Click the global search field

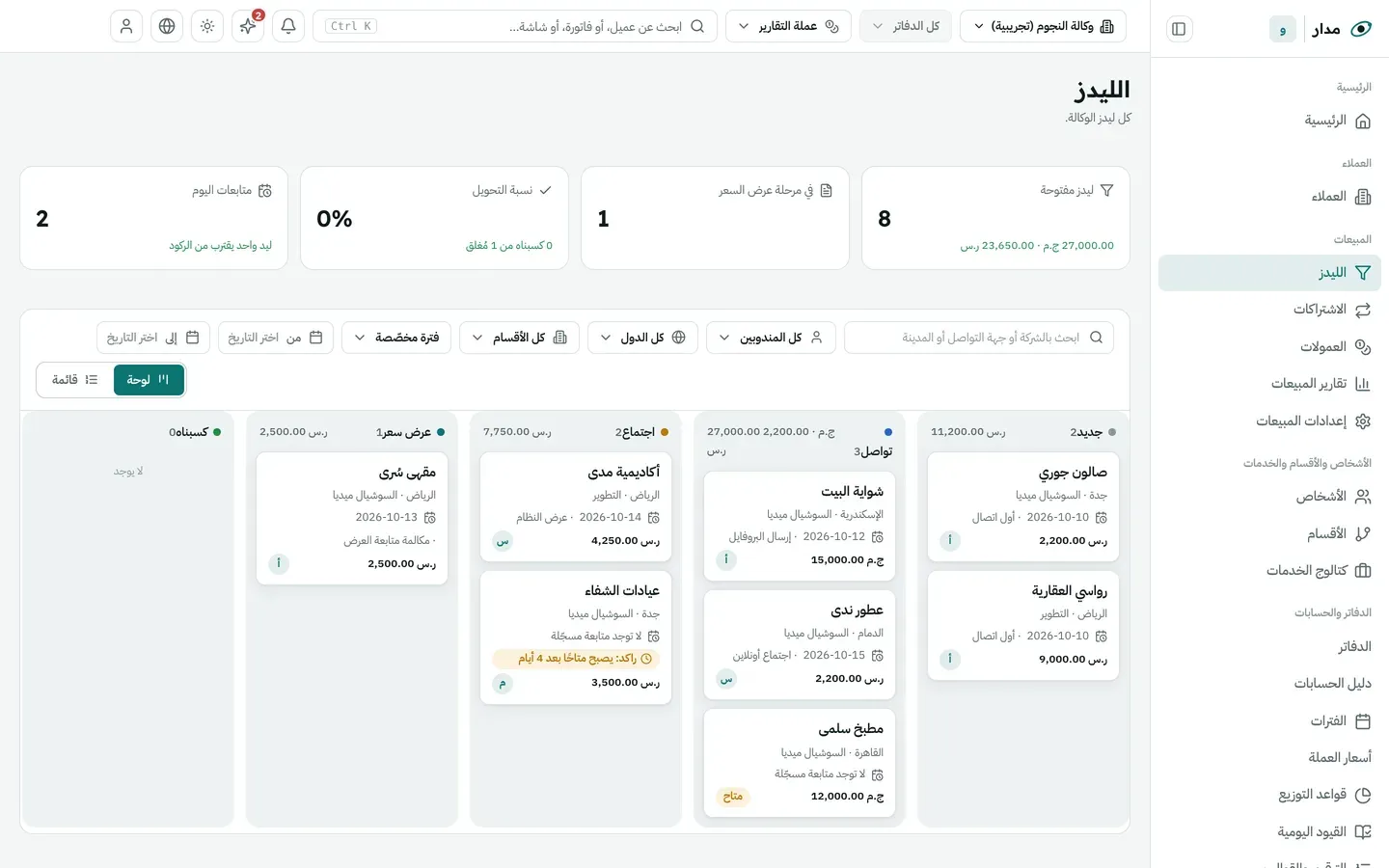(x=515, y=26)
